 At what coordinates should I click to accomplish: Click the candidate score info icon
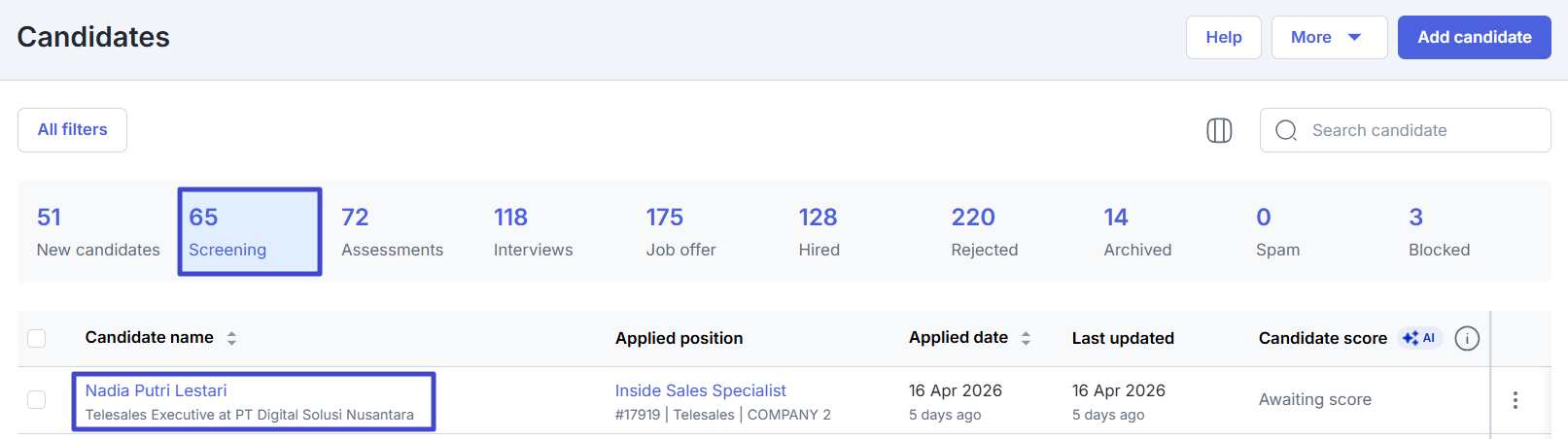[x=1467, y=338]
